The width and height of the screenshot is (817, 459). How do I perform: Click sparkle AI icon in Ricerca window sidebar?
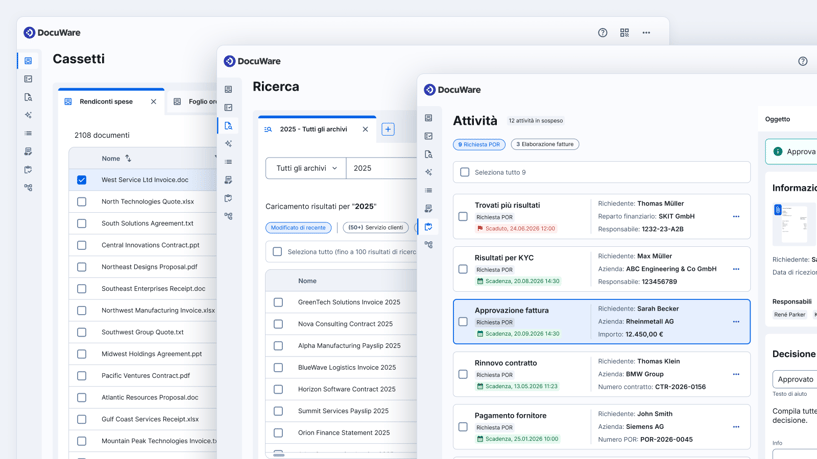click(x=228, y=144)
